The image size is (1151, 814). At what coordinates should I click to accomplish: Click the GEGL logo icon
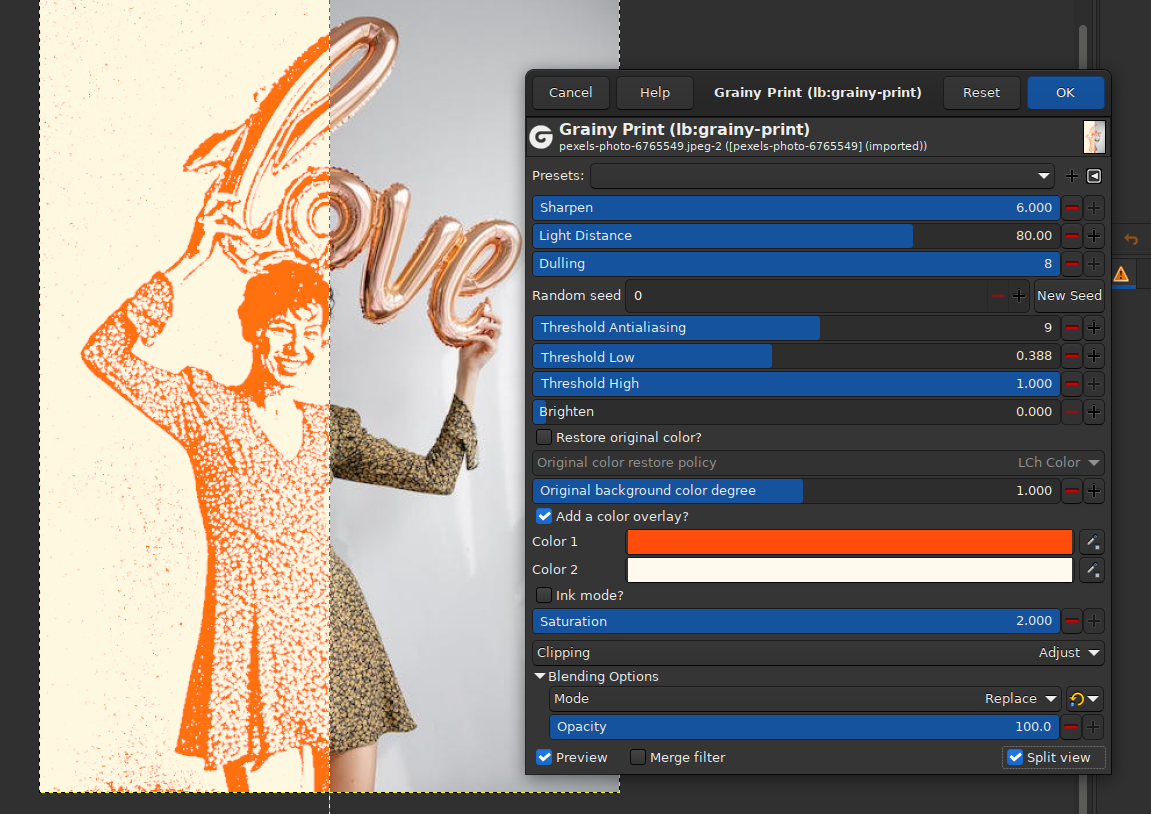(542, 137)
